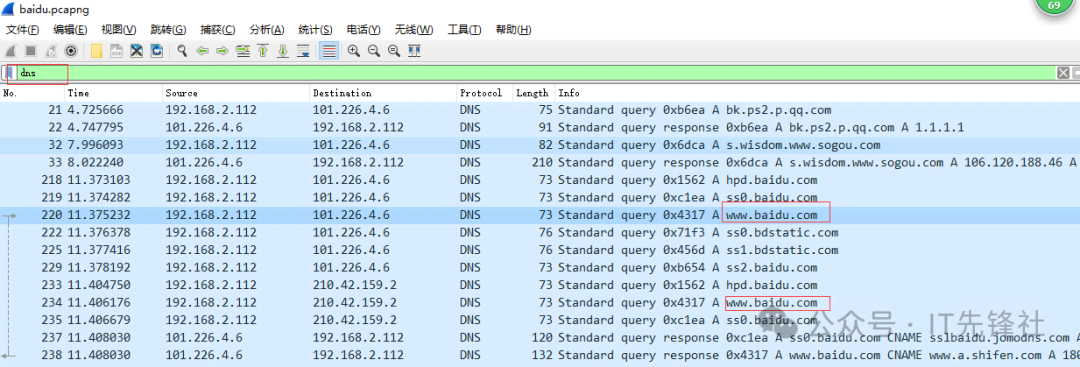This screenshot has height=367, width=1080.
Task: Open the 文件(F) menu
Action: [x=22, y=30]
